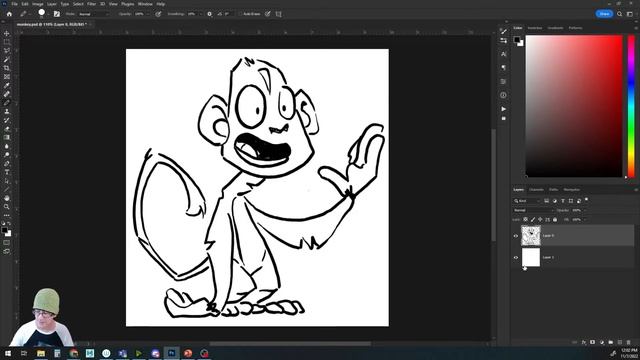This screenshot has width=640, height=360.
Task: Open the Info panel icon in side dock
Action: pyautogui.click(x=503, y=95)
